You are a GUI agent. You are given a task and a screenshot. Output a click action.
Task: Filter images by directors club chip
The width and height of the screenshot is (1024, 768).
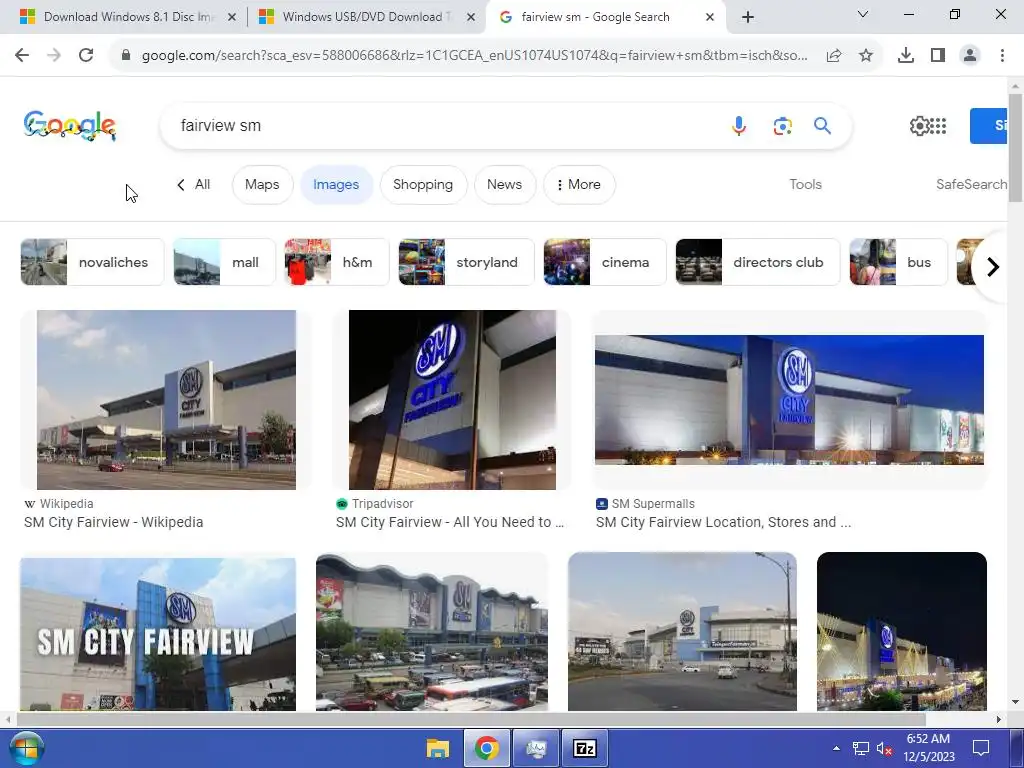pyautogui.click(x=758, y=262)
